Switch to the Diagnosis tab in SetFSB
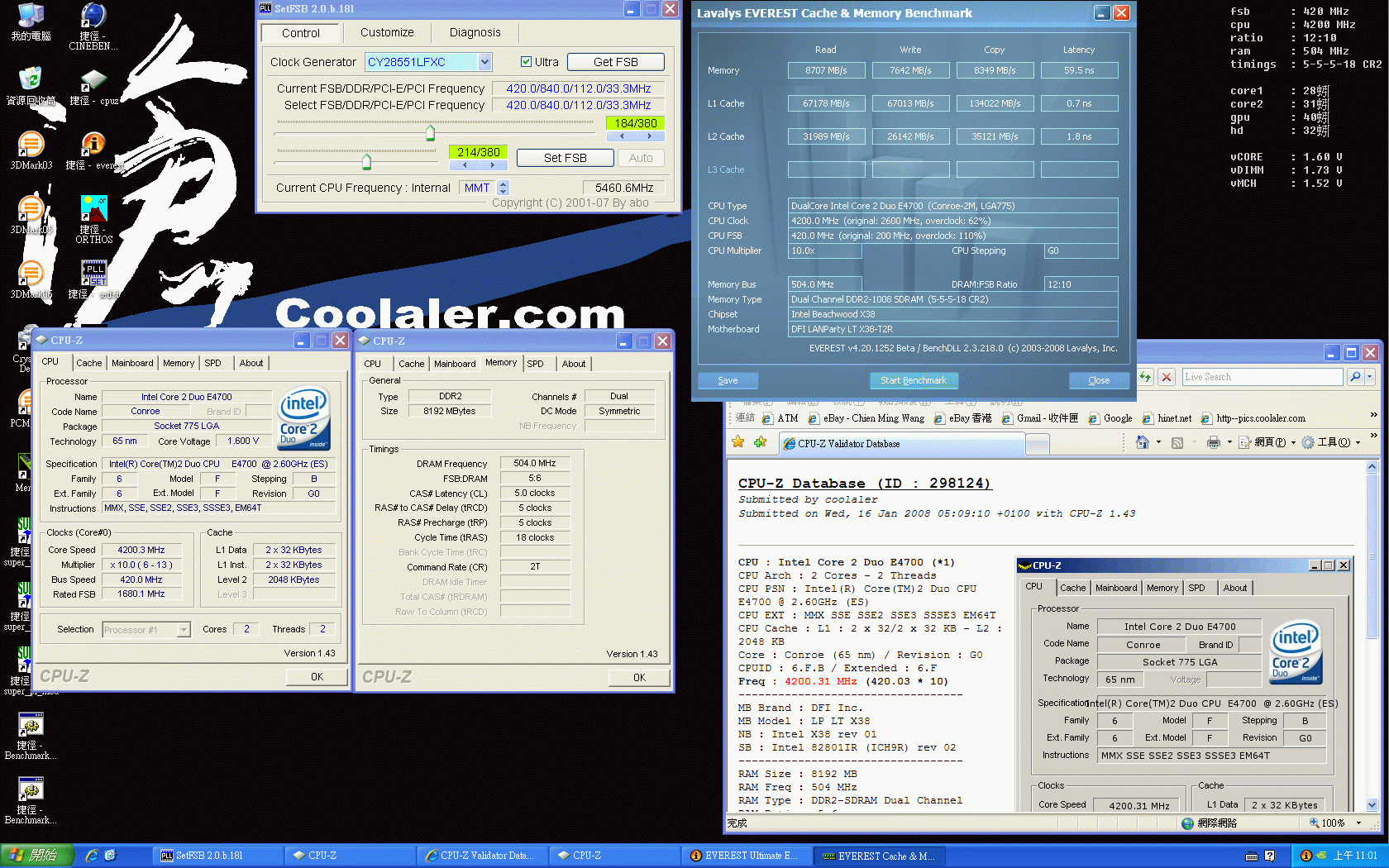1389x868 pixels. [x=475, y=32]
